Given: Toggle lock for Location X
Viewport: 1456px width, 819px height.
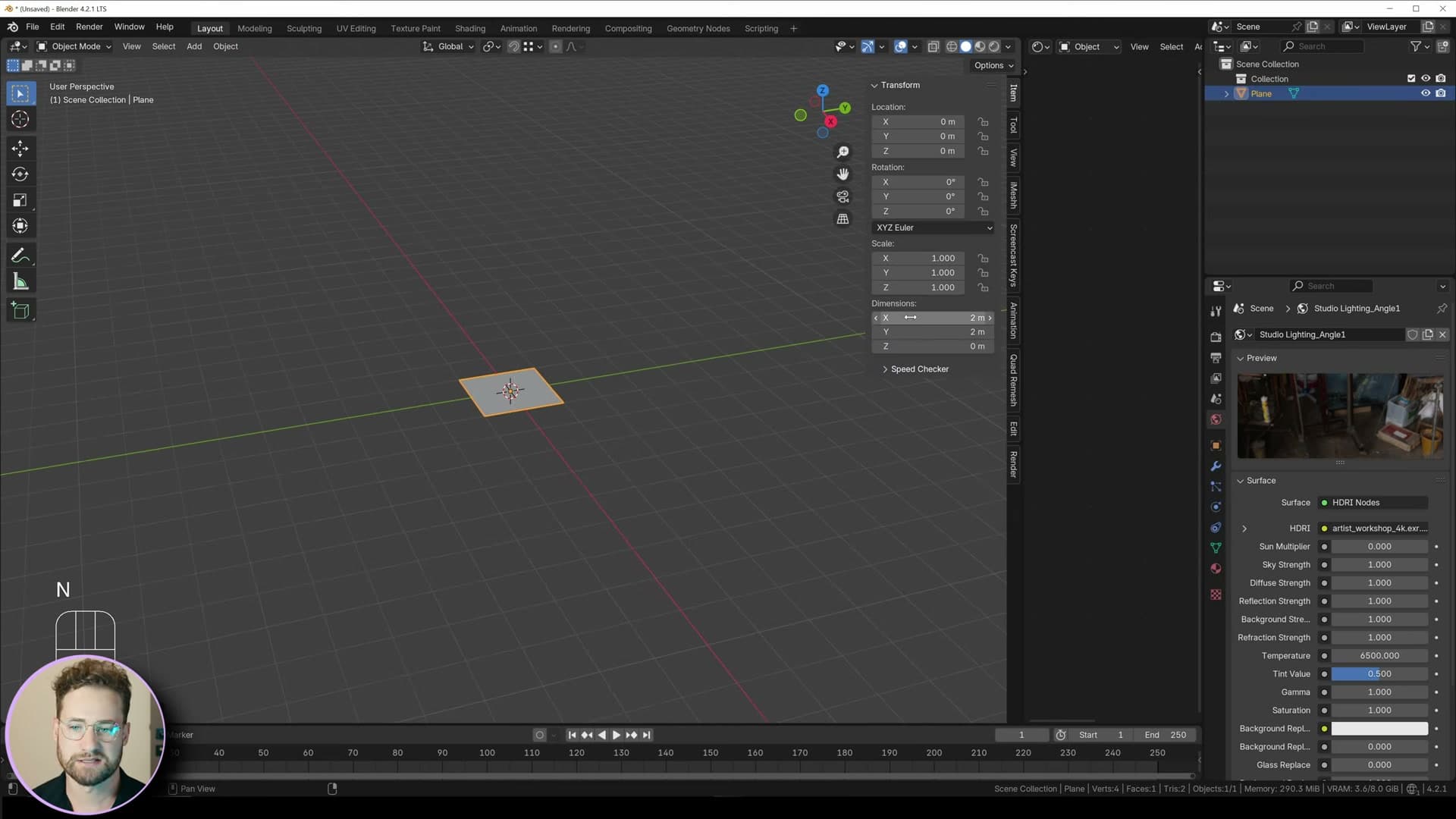Looking at the screenshot, I should pos(983,121).
